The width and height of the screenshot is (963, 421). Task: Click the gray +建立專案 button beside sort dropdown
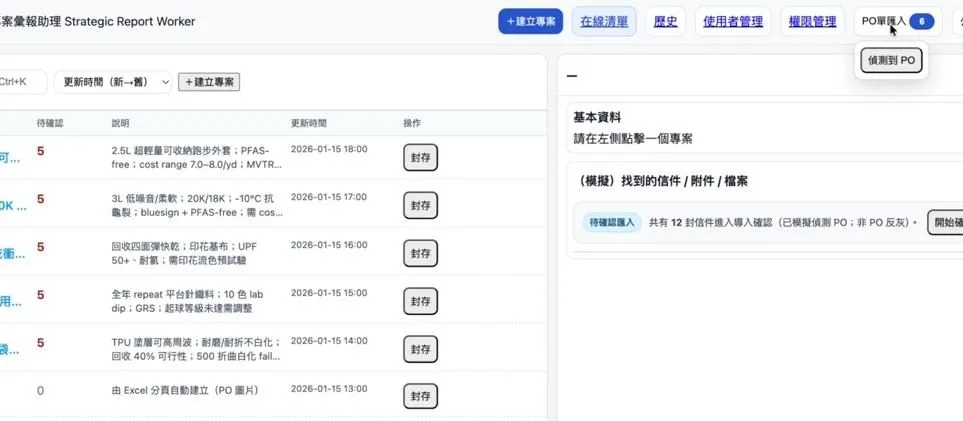[x=209, y=82]
